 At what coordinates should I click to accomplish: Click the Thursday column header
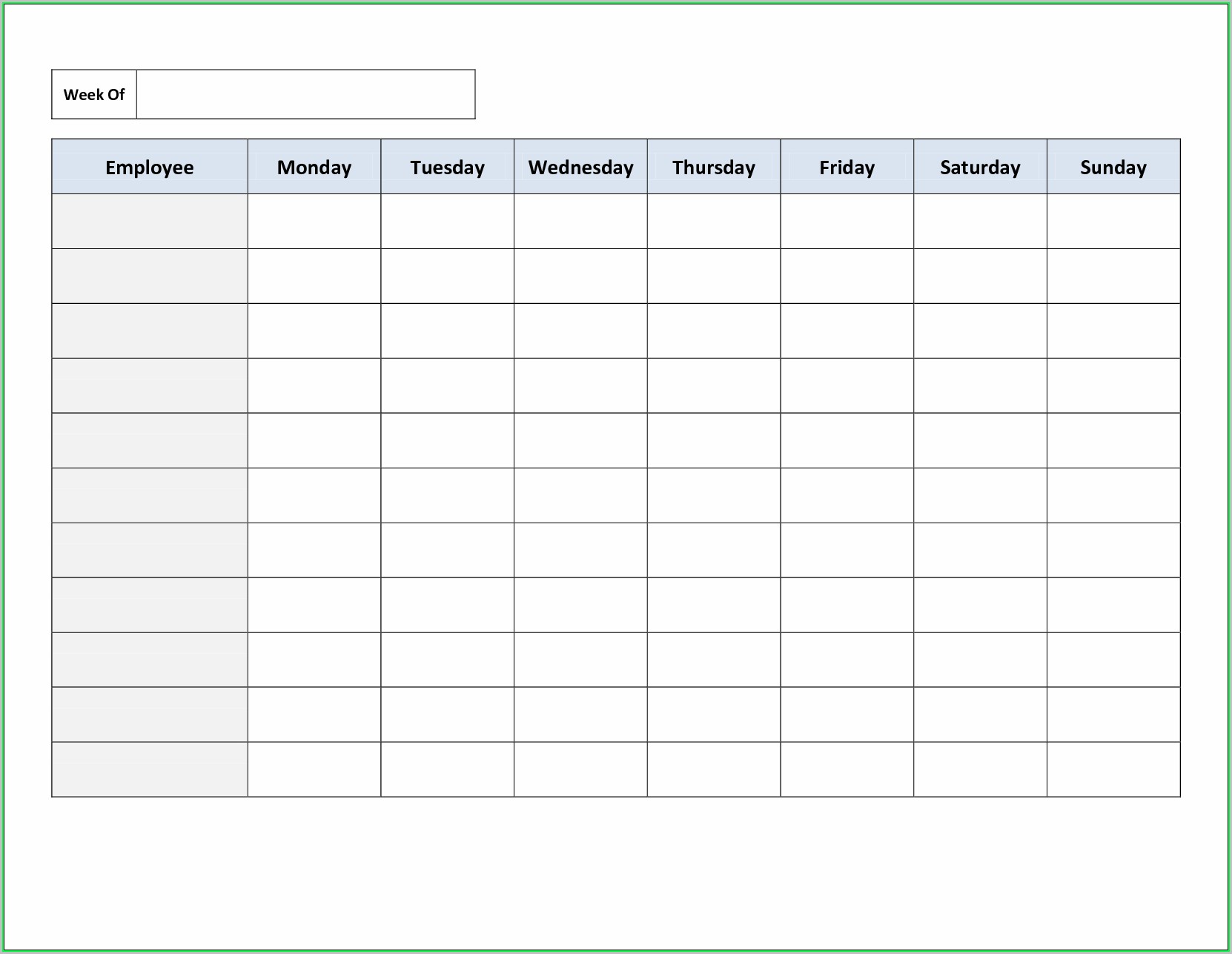click(714, 167)
